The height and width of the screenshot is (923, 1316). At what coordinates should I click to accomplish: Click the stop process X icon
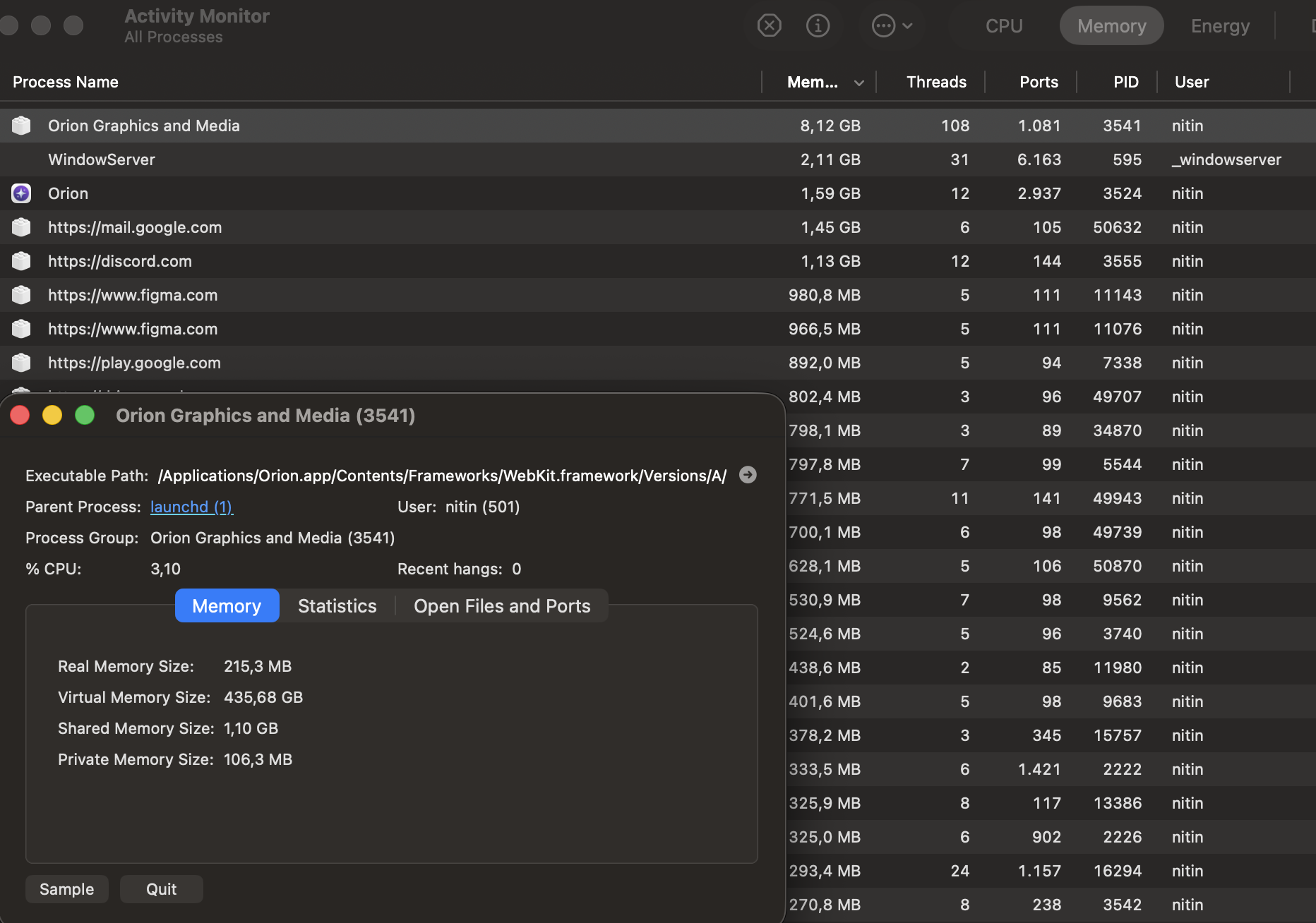(769, 26)
